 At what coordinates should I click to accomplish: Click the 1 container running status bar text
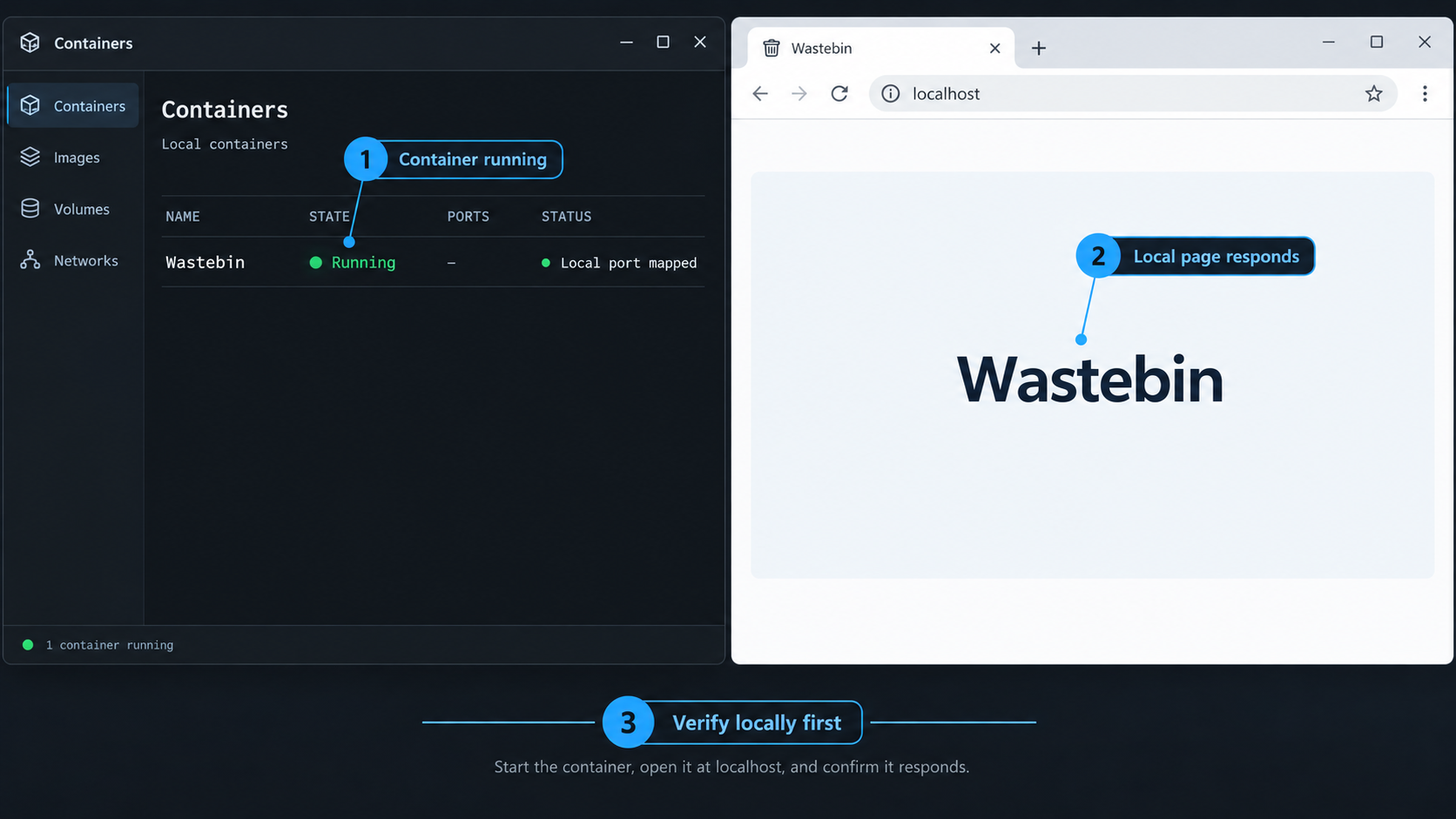[110, 645]
